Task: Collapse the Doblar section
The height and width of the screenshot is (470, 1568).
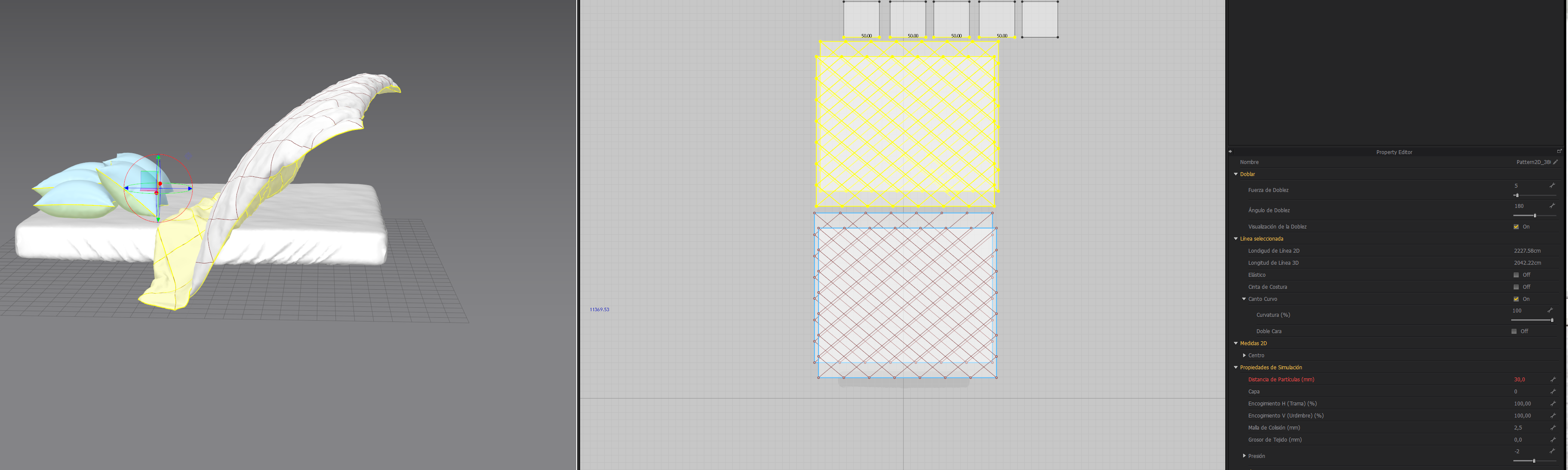Action: point(1236,174)
